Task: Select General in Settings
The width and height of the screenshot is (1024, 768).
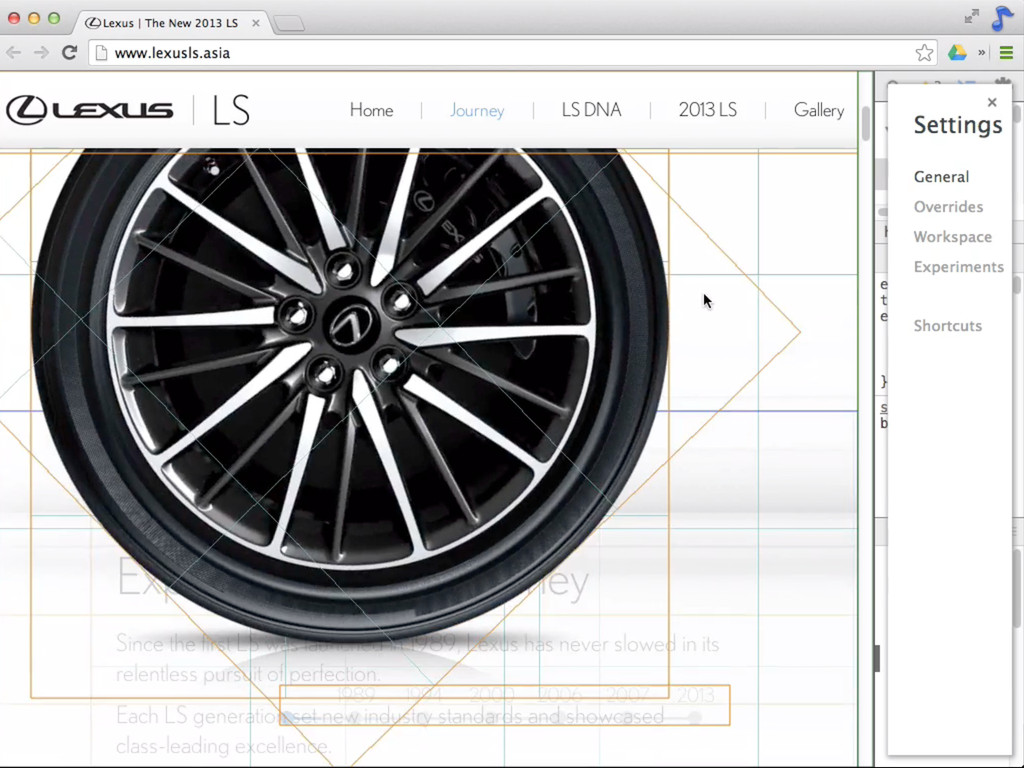Action: [x=941, y=177]
